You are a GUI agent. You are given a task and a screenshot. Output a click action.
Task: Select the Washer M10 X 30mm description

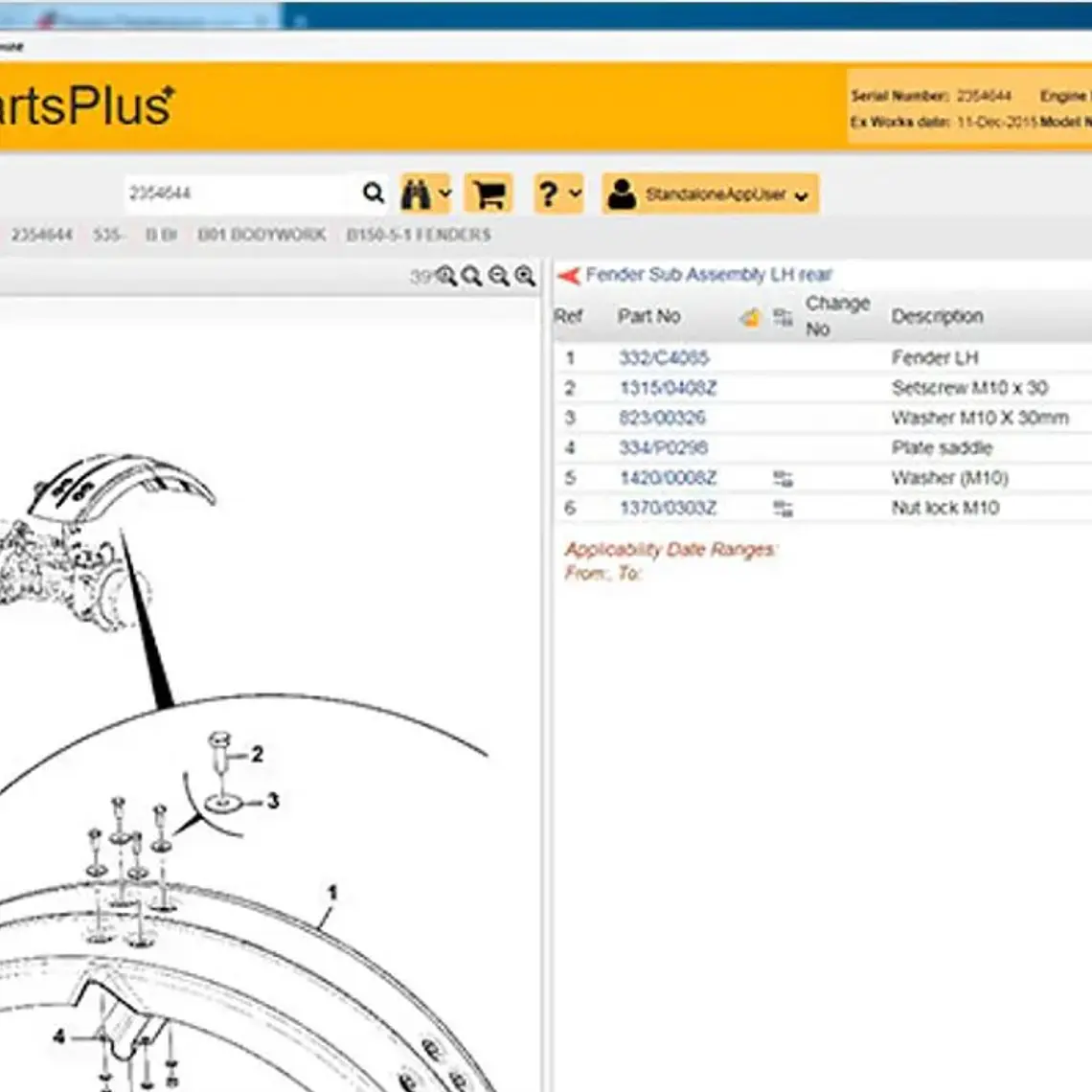(980, 418)
